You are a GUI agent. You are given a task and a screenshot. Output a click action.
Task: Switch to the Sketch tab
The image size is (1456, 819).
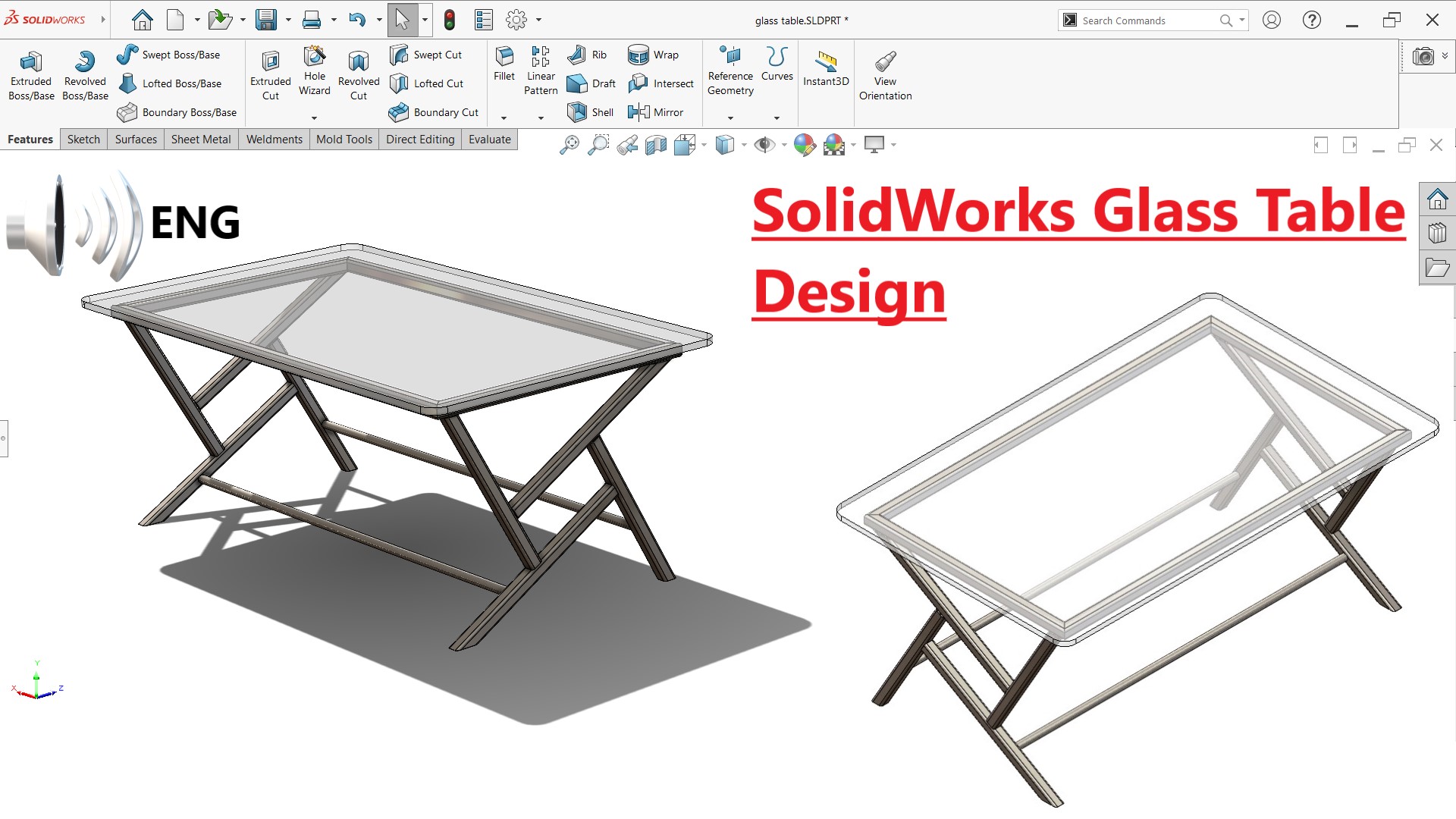pyautogui.click(x=83, y=140)
